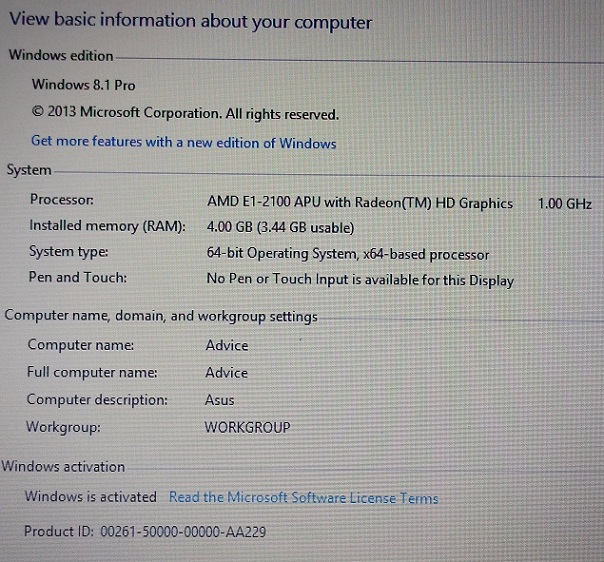The height and width of the screenshot is (562, 604).
Task: Click the 'WORKGROUP' workgroup value
Action: click(x=247, y=427)
